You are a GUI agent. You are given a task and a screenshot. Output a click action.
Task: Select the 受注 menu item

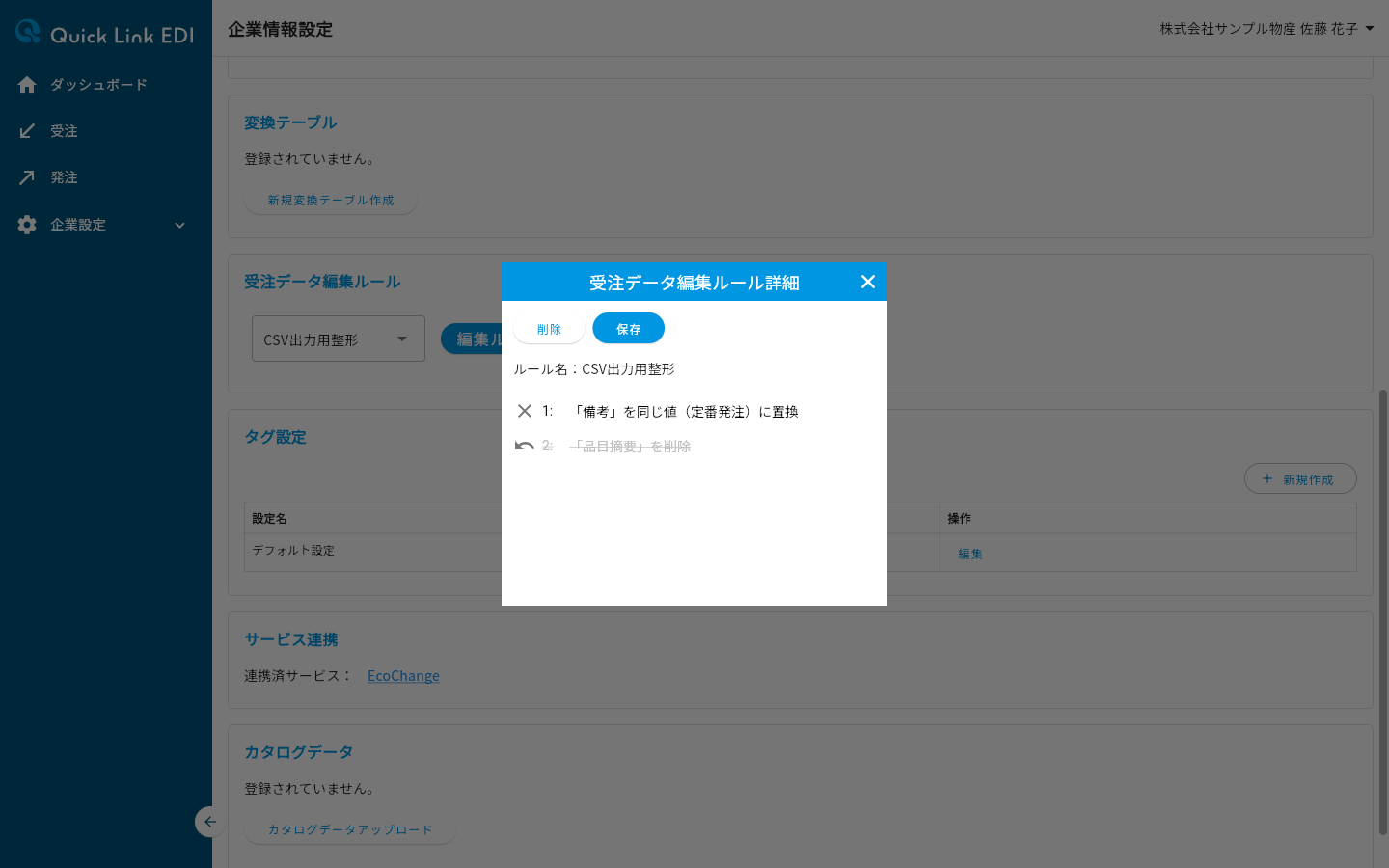(x=106, y=131)
